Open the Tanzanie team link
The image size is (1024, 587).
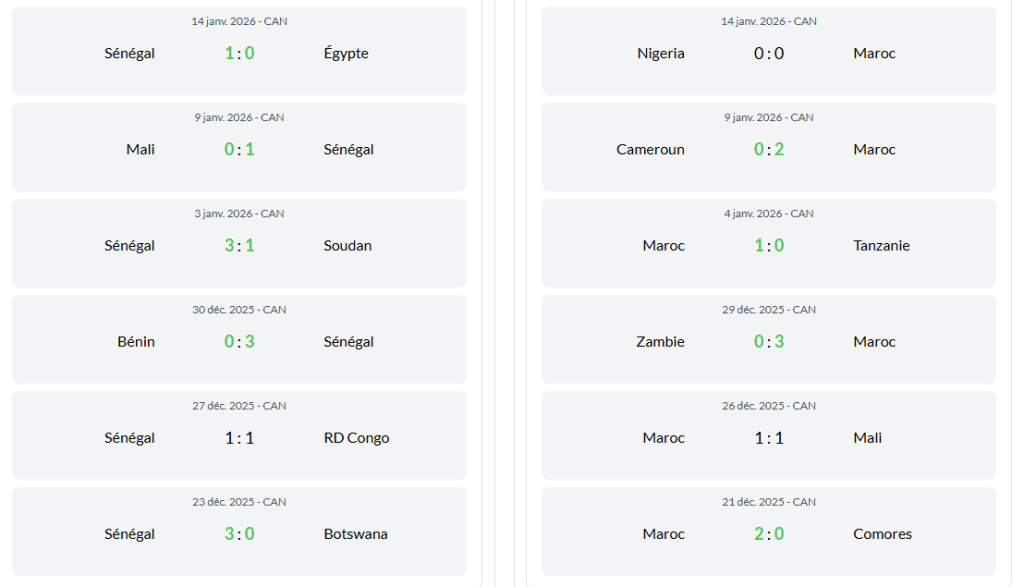[x=881, y=245]
